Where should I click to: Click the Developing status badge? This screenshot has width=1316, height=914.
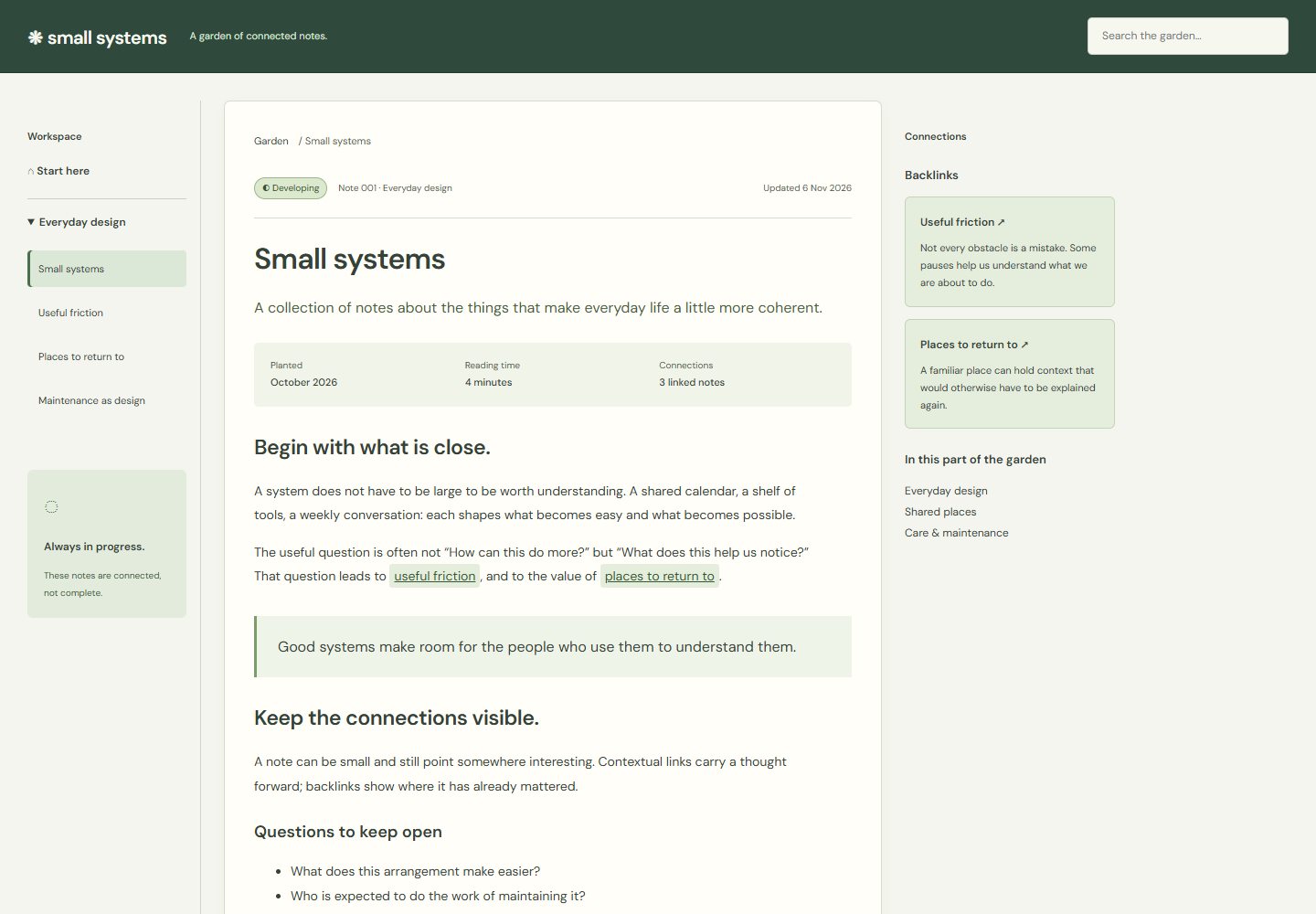291,188
